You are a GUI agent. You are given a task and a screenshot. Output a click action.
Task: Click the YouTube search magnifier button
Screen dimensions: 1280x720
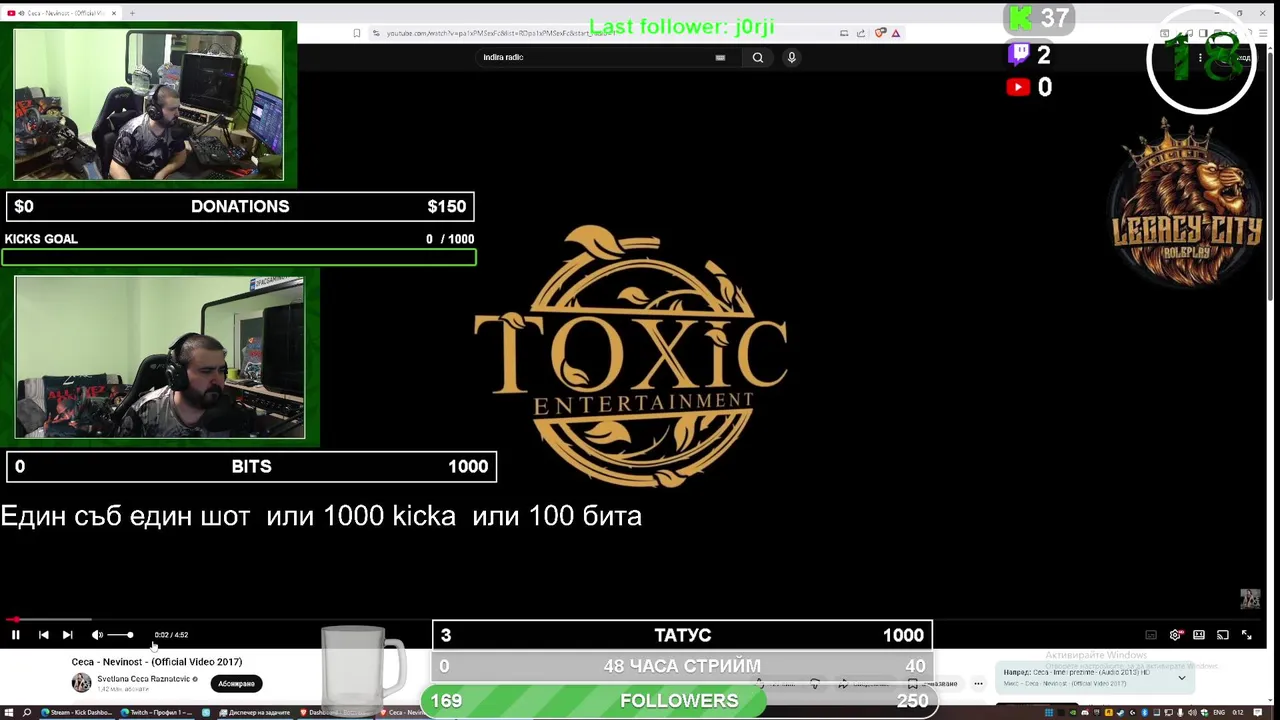(758, 57)
